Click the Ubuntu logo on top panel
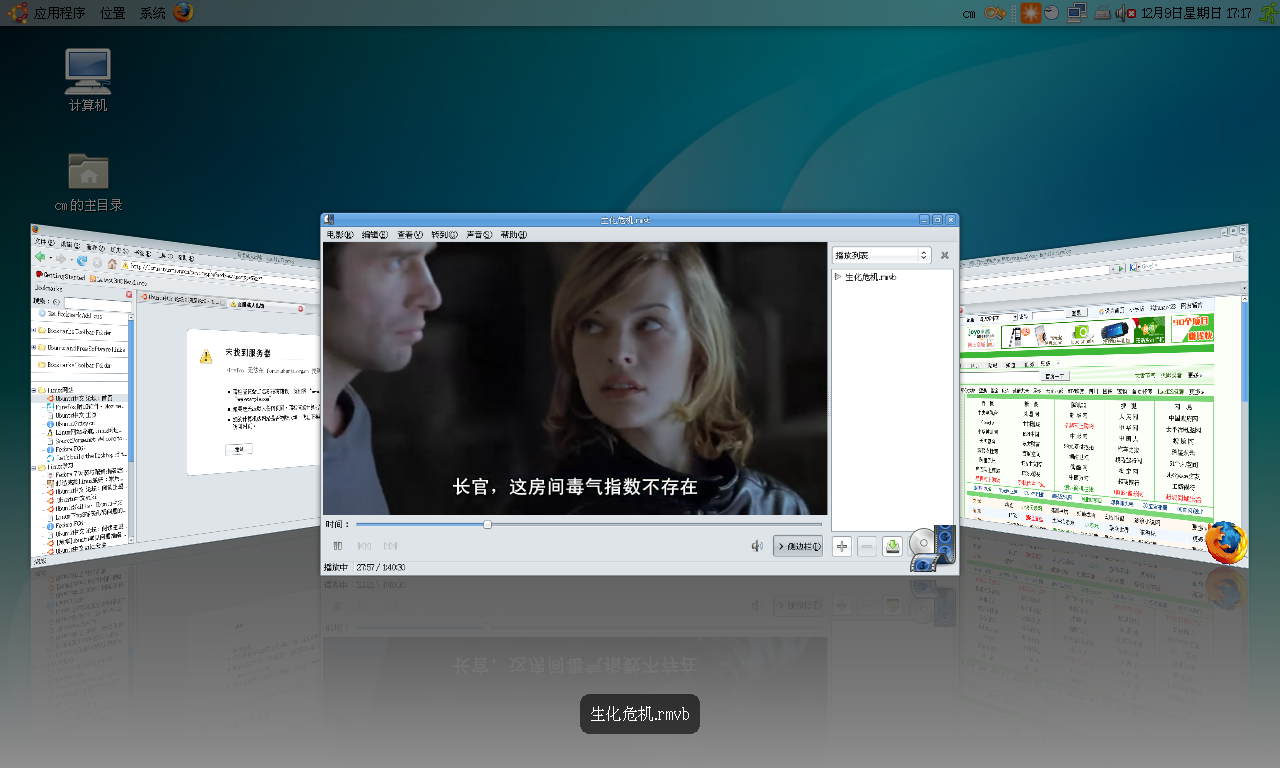Image resolution: width=1280 pixels, height=768 pixels. click(19, 12)
